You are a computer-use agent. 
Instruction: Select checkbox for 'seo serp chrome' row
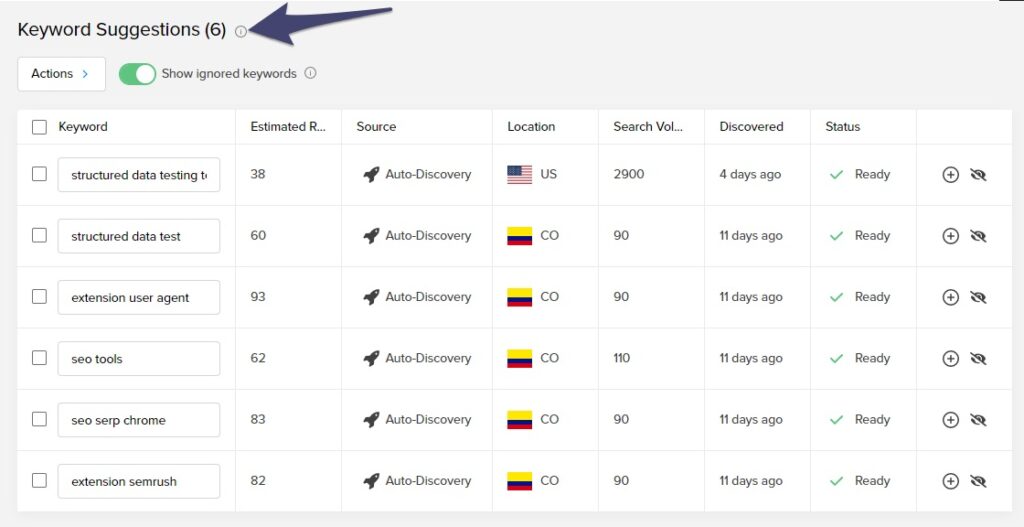click(39, 419)
